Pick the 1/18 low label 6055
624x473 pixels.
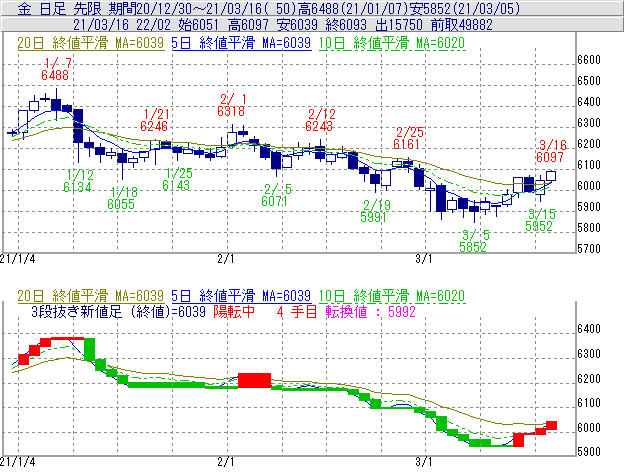point(121,204)
